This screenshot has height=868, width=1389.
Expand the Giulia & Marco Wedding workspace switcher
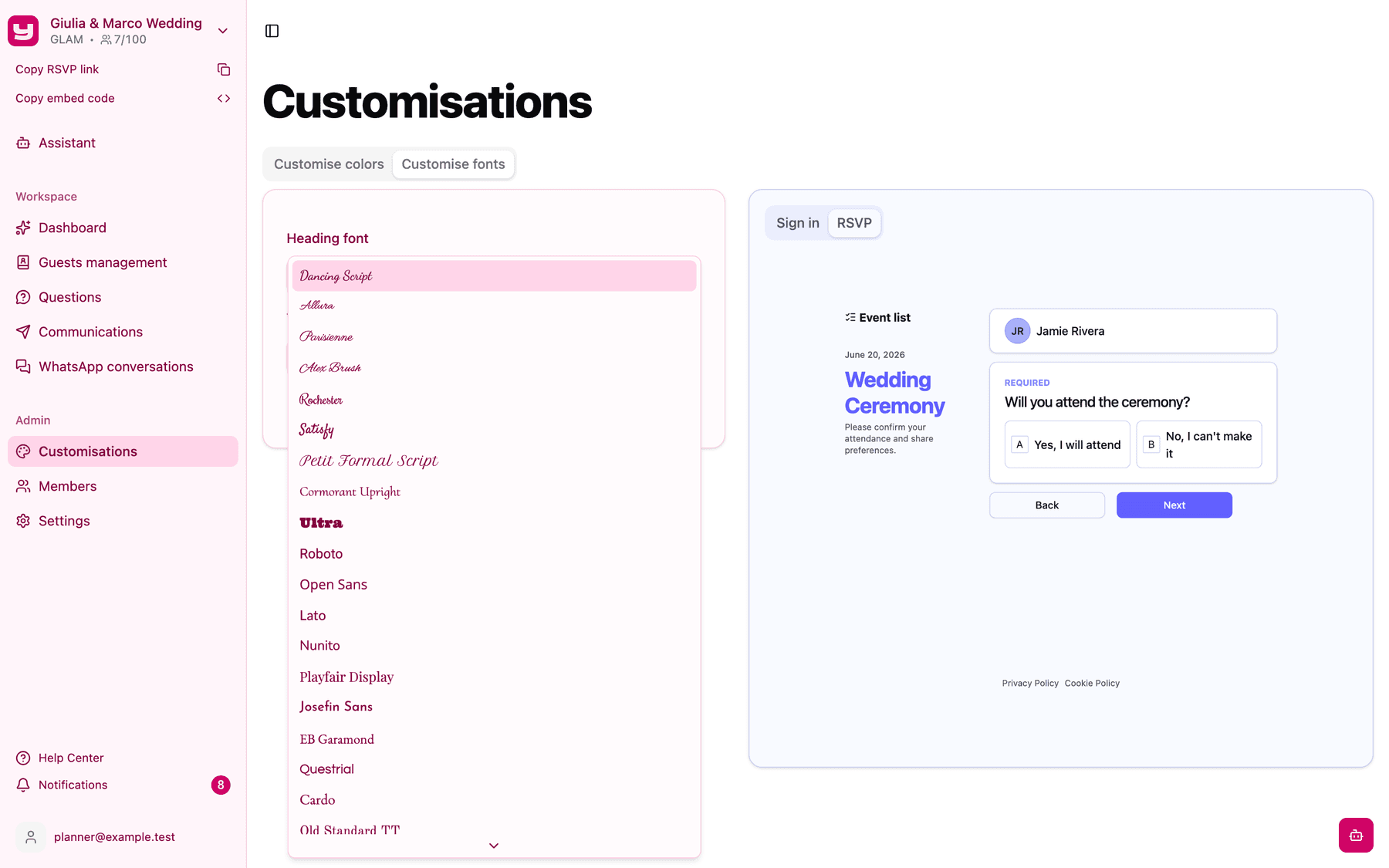click(x=223, y=31)
